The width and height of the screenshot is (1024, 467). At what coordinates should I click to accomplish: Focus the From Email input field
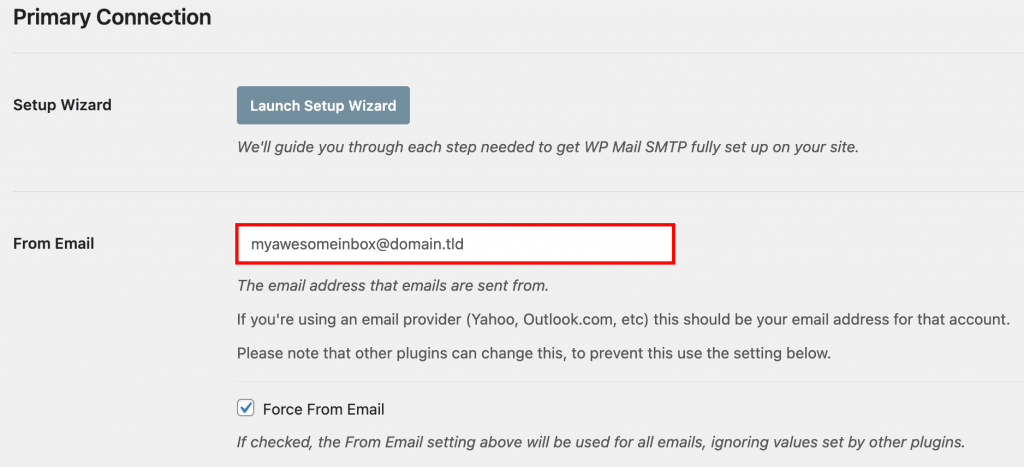click(x=455, y=244)
